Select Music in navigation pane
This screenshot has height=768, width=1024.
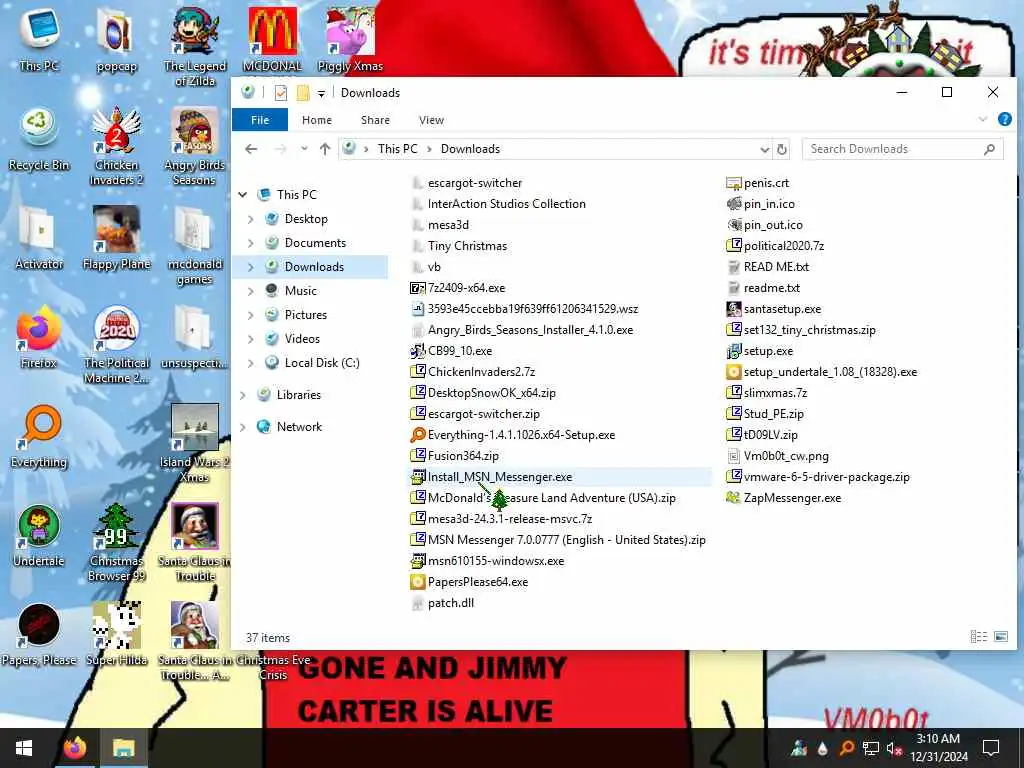coord(300,291)
